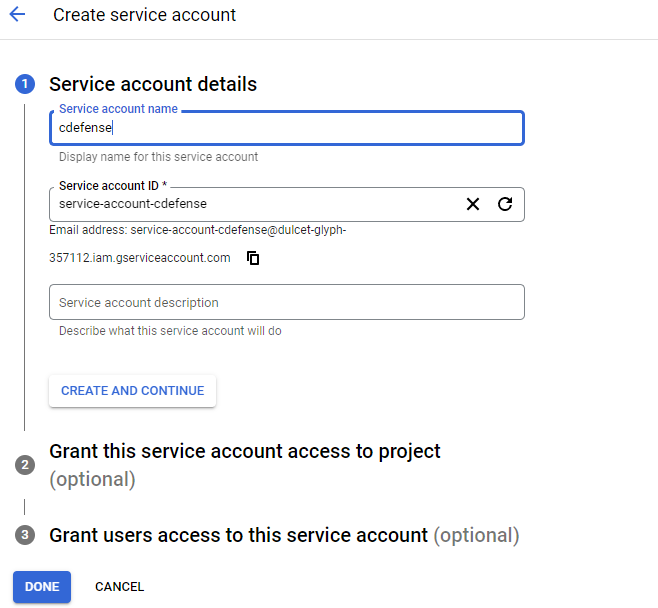
Task: Select the Service account details step heading
Action: (153, 84)
